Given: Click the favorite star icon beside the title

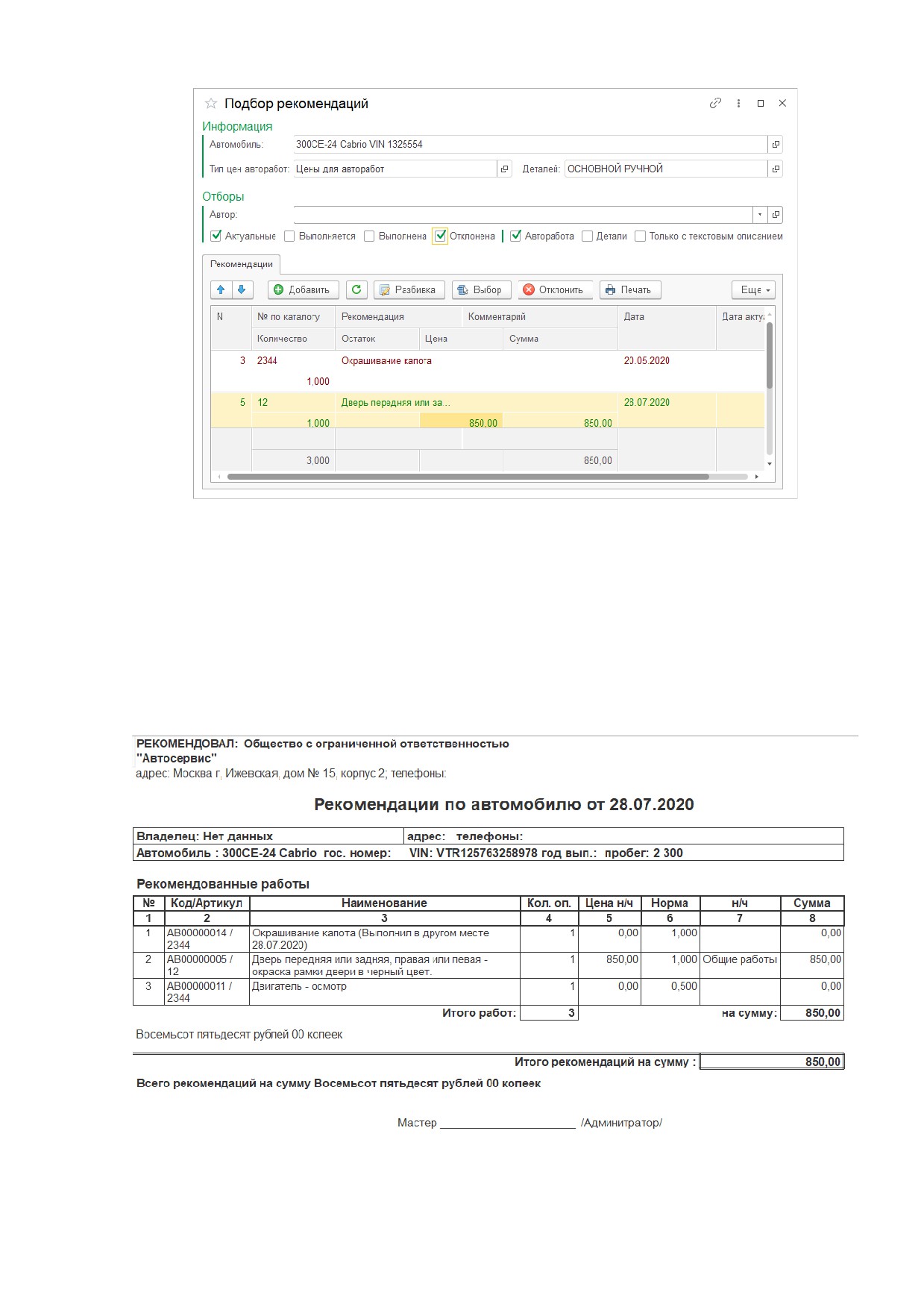Looking at the screenshot, I should point(211,104).
